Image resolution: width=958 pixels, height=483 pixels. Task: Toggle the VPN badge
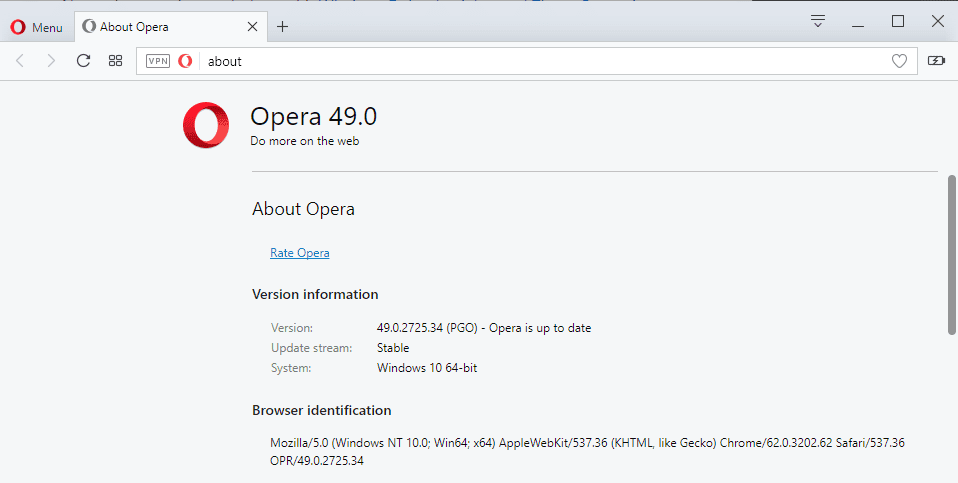tap(158, 61)
